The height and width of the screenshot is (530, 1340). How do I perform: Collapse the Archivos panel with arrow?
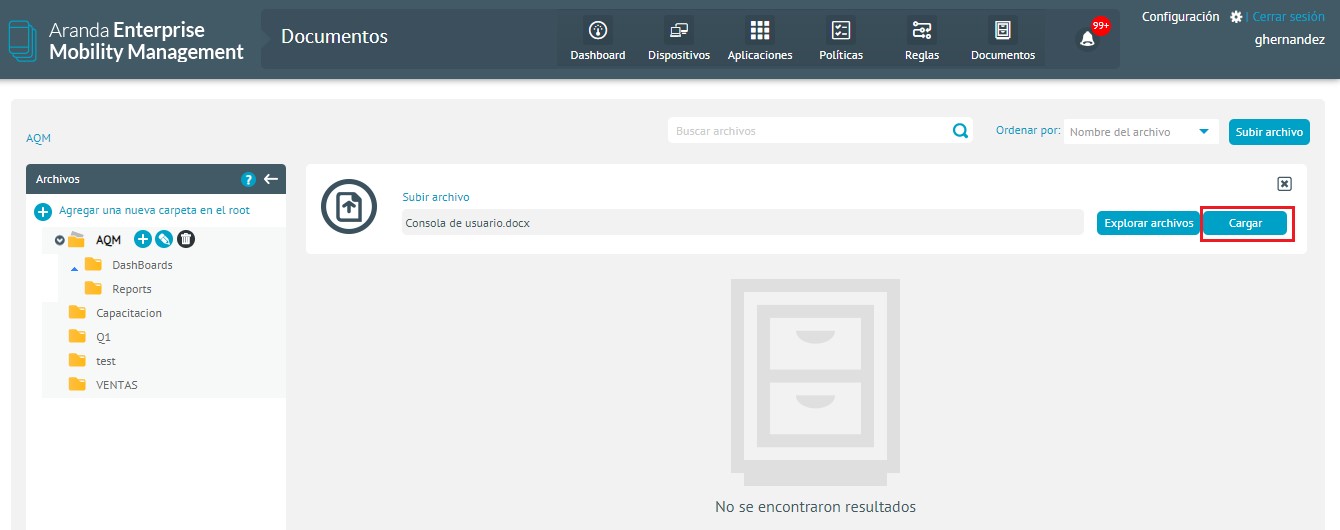(x=271, y=179)
